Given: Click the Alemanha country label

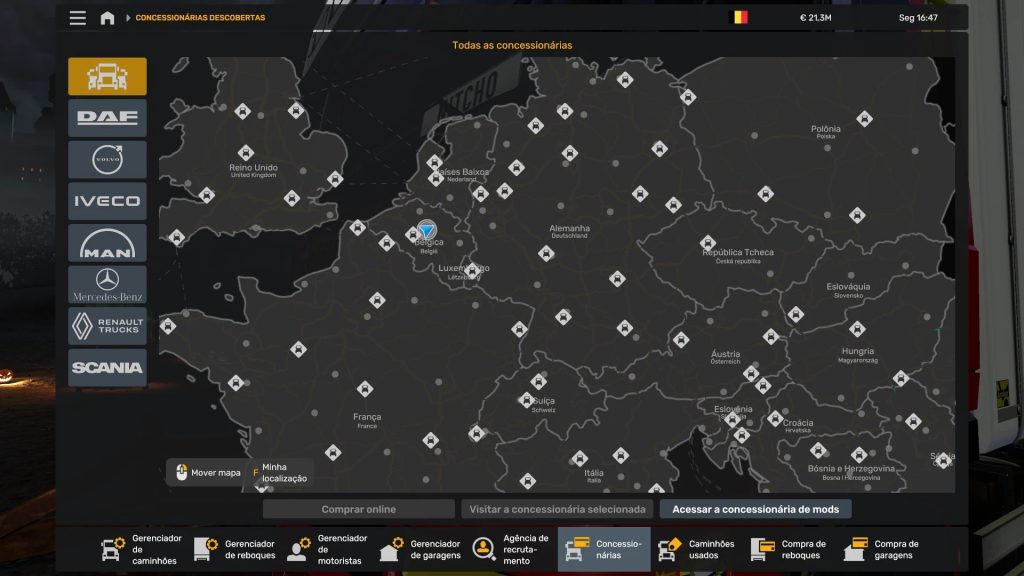Looking at the screenshot, I should [x=569, y=229].
